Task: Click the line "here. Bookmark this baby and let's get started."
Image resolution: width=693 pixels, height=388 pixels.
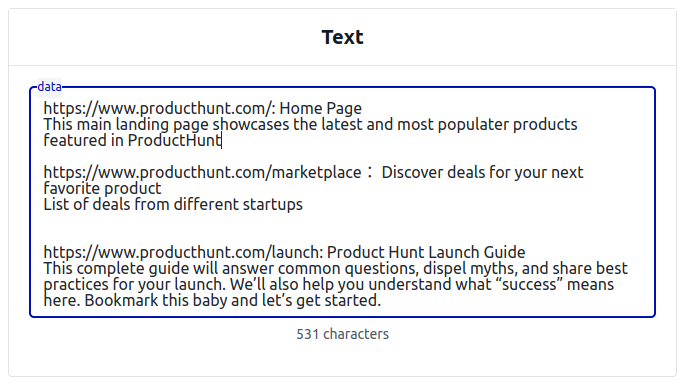Action: click(x=212, y=301)
